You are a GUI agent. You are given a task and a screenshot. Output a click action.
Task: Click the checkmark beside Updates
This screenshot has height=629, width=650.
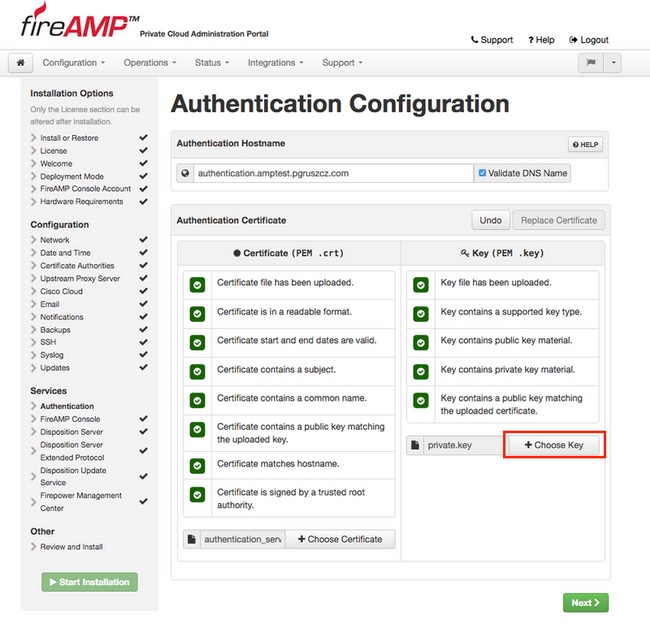pos(143,367)
